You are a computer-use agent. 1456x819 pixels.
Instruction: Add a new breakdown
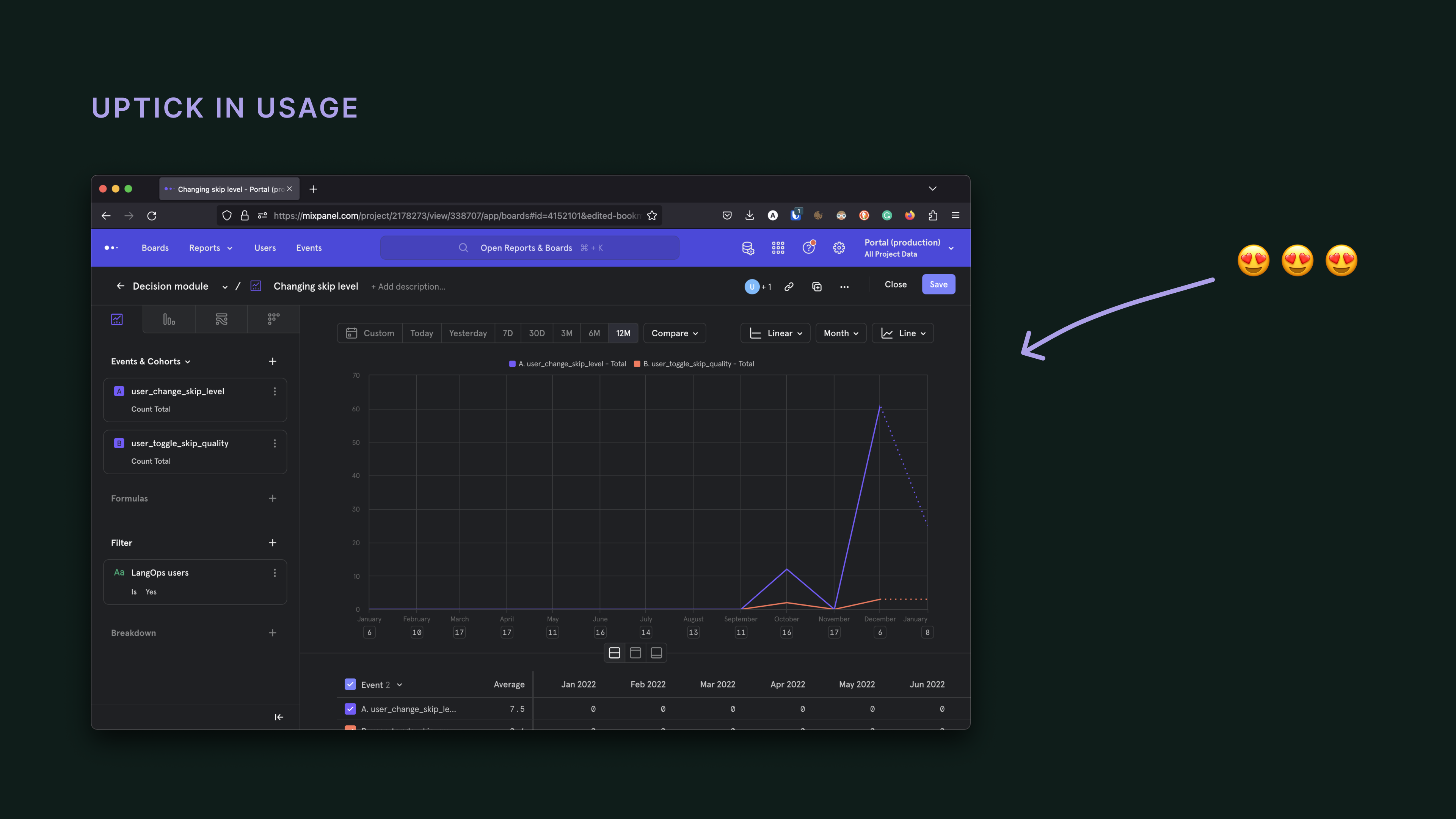(273, 632)
